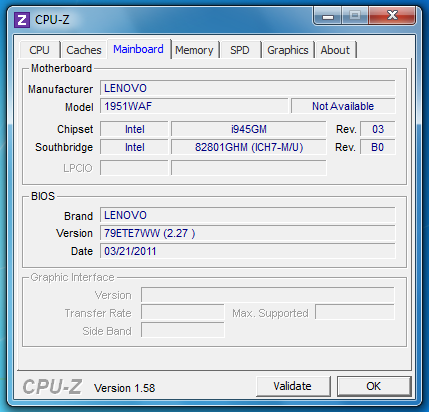Click chipset revision value 03
Screen dimensions: 429x412
point(378,129)
